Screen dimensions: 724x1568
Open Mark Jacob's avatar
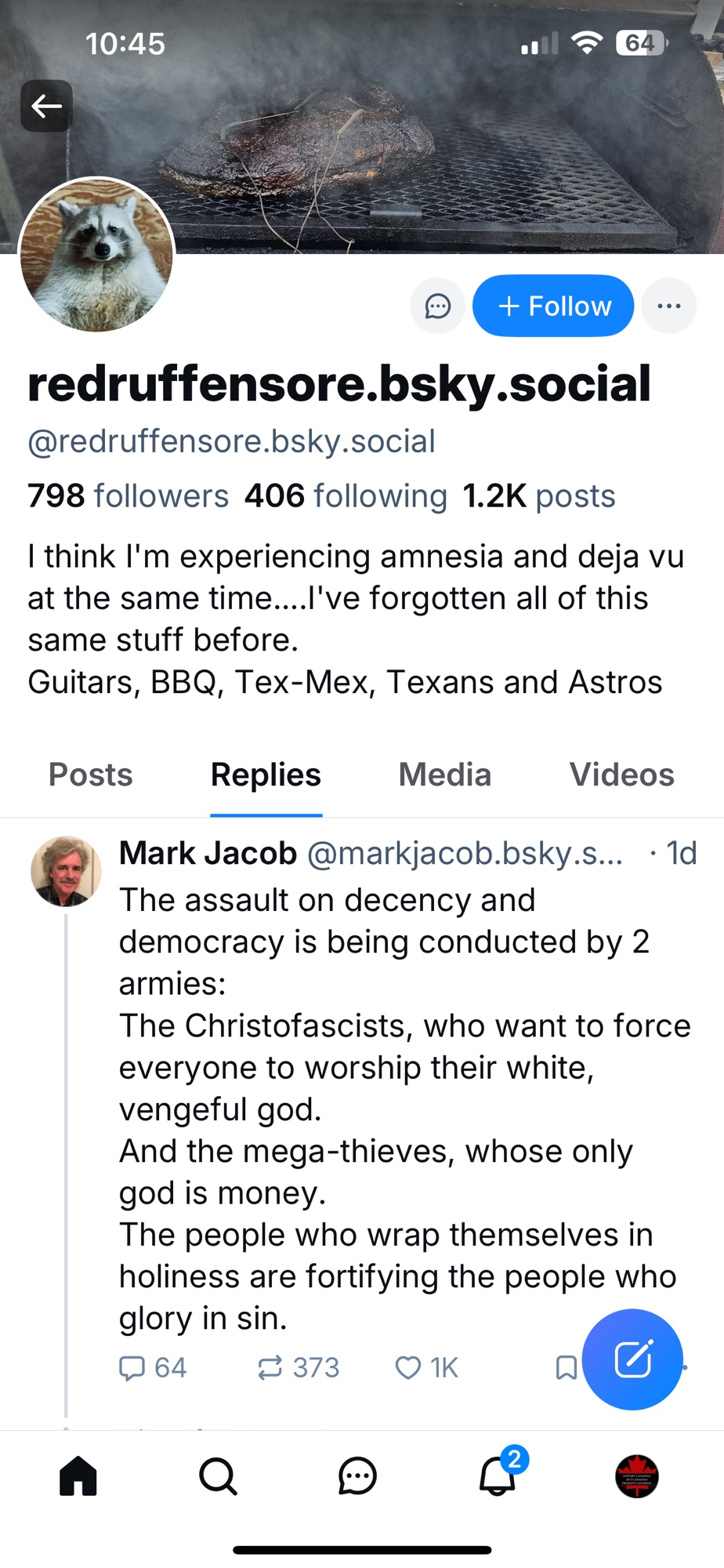66,871
